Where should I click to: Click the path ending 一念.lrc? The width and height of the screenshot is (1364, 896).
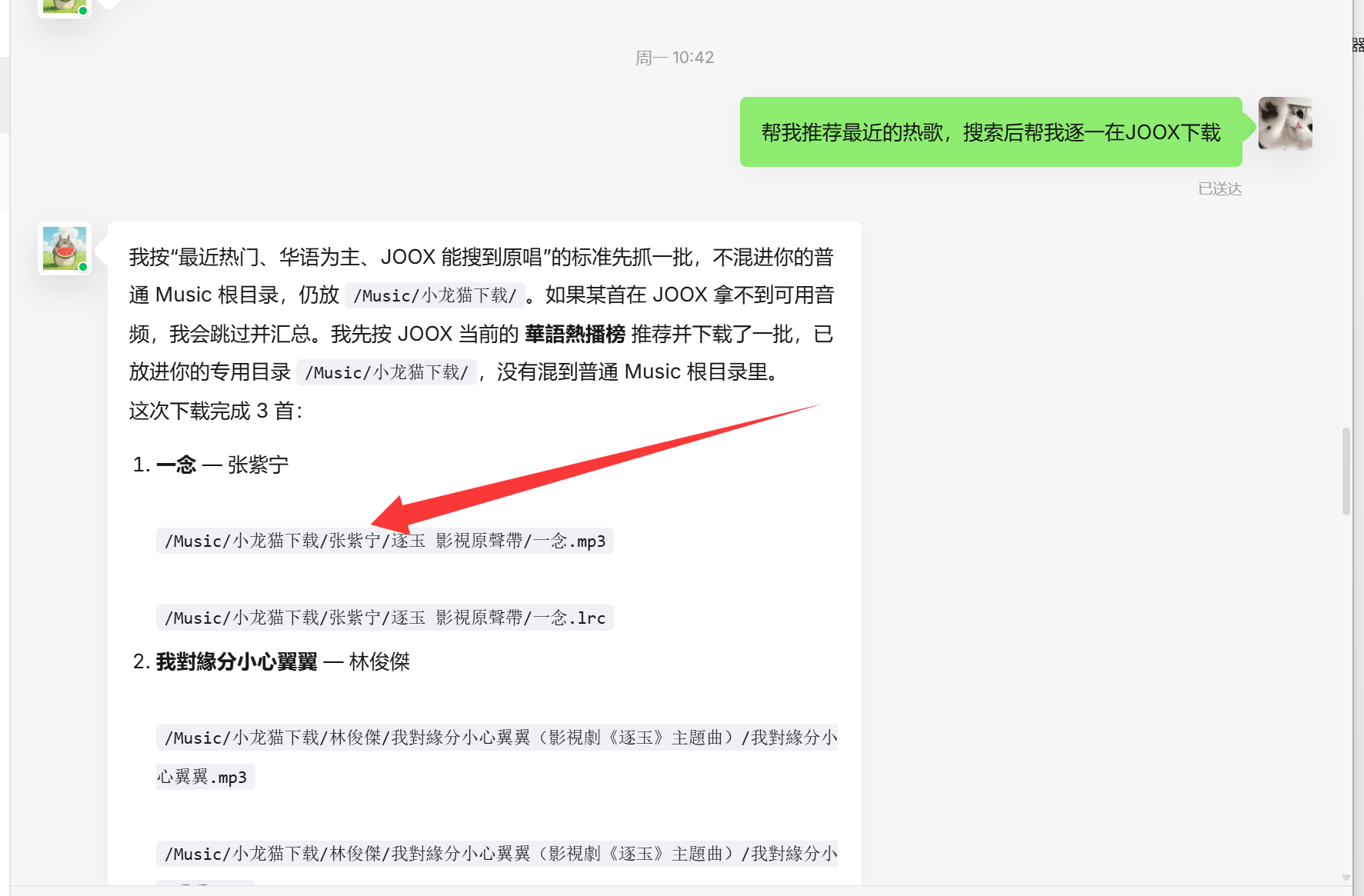(x=385, y=618)
